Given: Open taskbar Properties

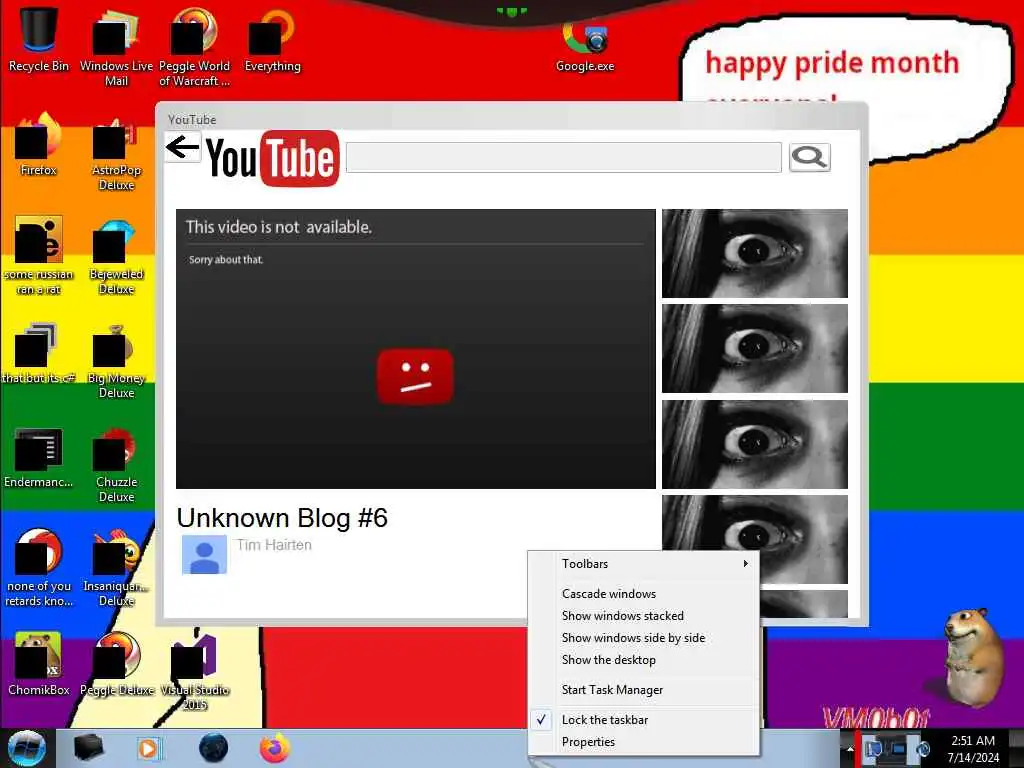Looking at the screenshot, I should (643, 742).
